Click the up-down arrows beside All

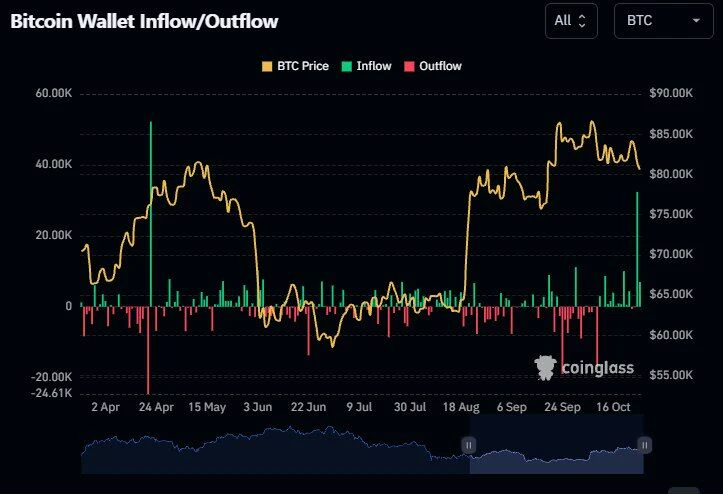tap(582, 21)
